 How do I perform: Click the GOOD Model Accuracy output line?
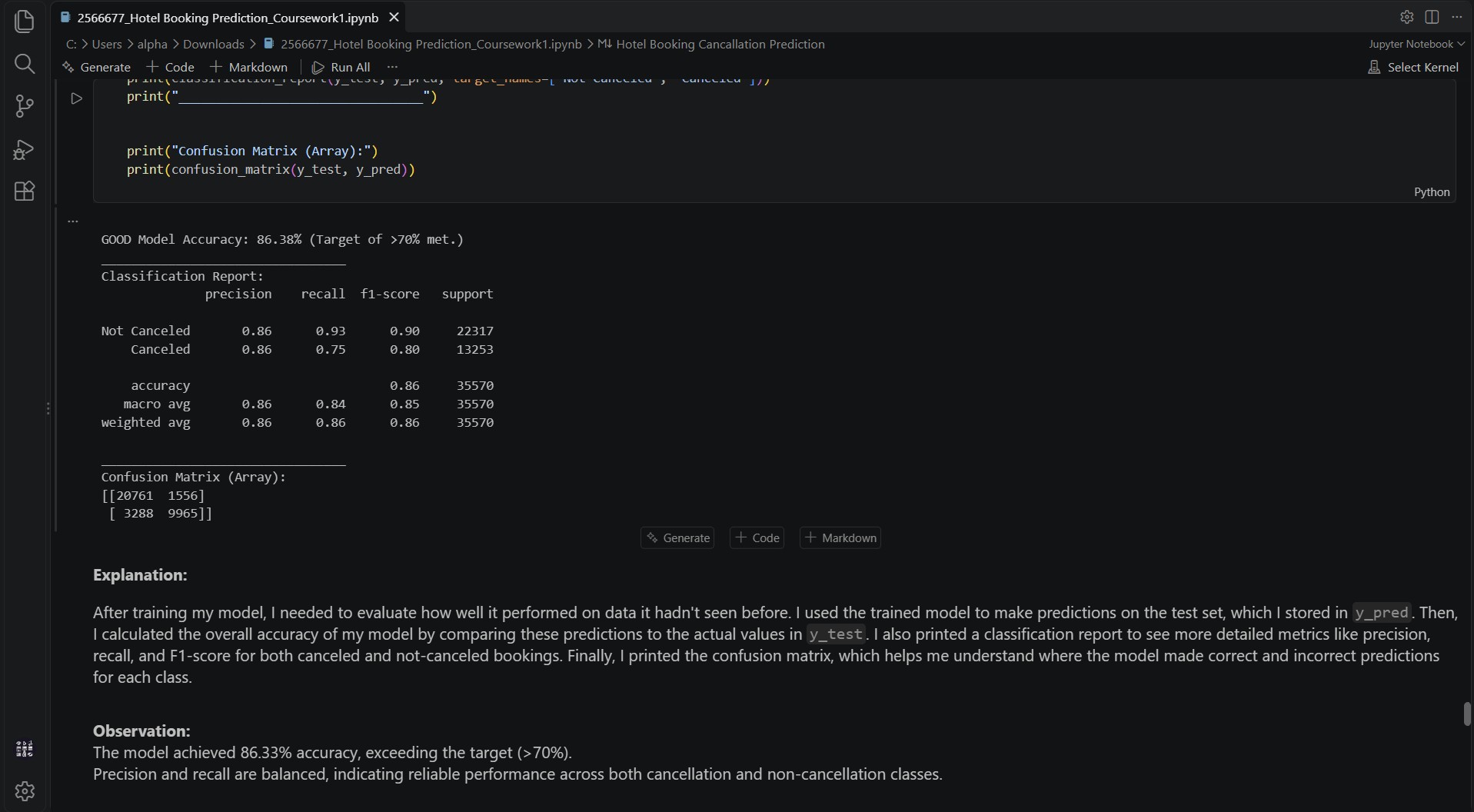[282, 239]
